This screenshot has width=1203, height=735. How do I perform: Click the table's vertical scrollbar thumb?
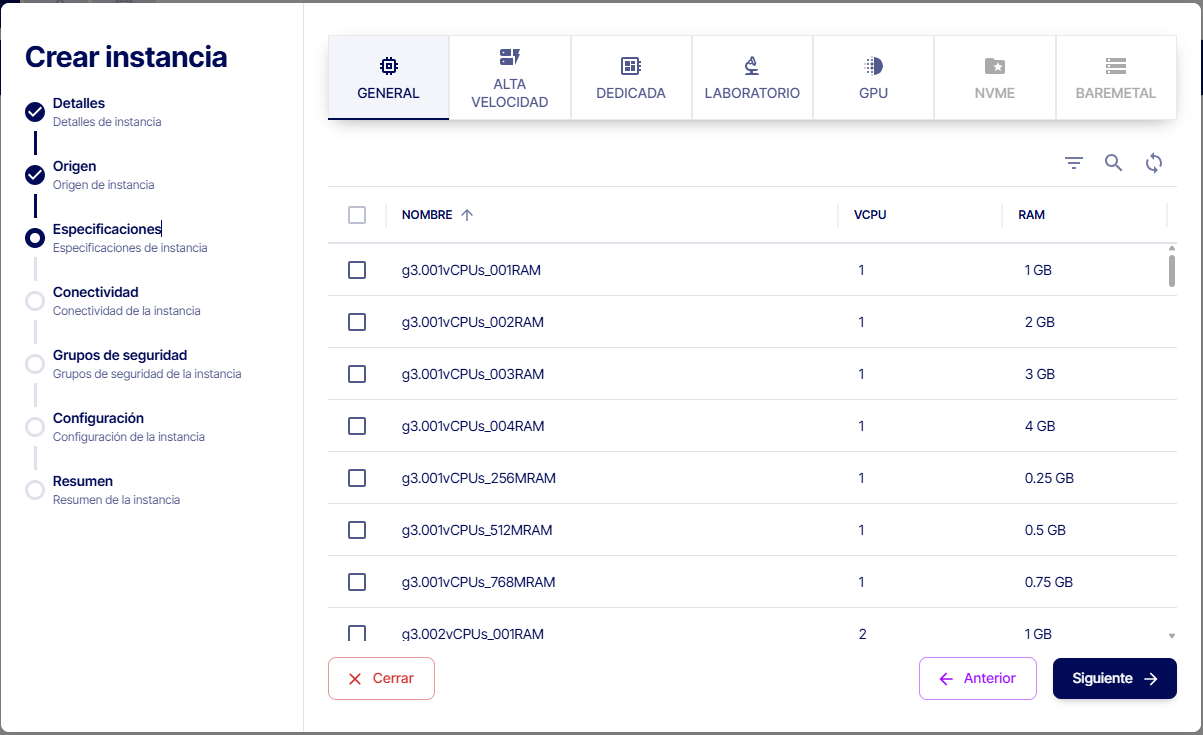(1172, 270)
